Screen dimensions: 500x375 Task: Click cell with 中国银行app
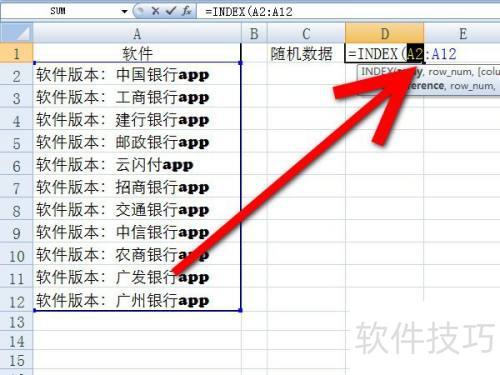click(137, 75)
